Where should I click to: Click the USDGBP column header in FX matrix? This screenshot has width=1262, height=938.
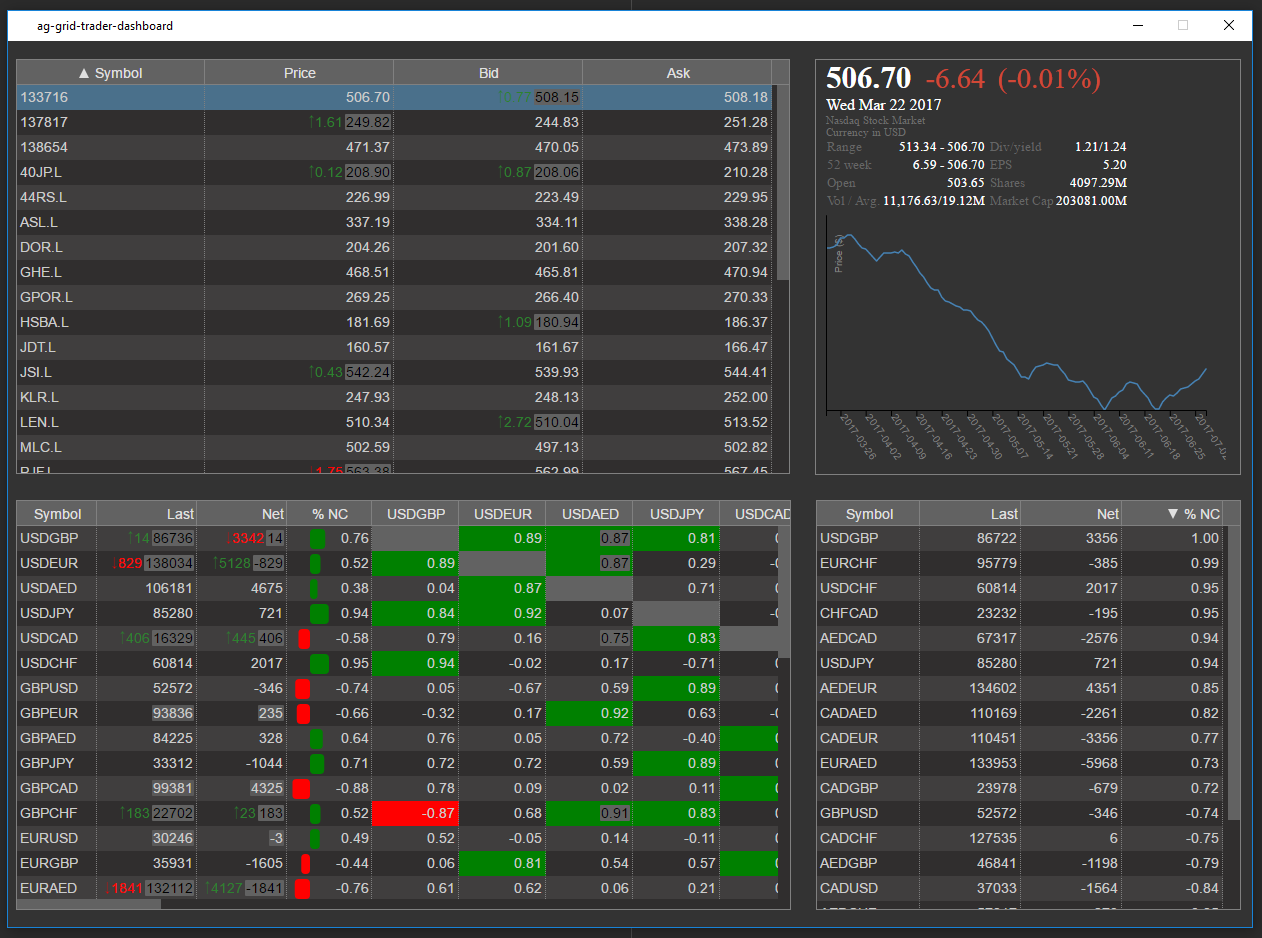(x=415, y=514)
